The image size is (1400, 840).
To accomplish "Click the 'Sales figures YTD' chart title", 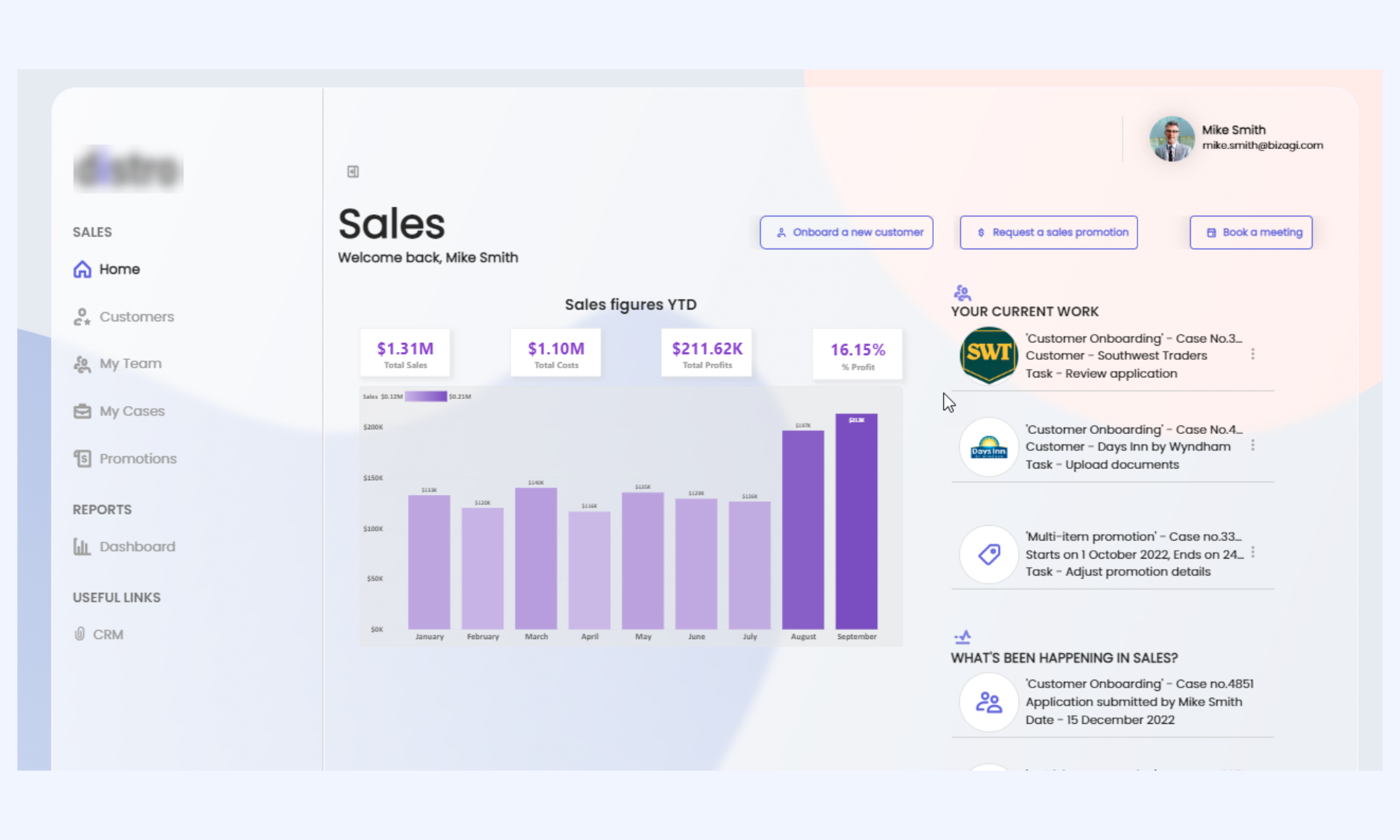I will coord(631,304).
